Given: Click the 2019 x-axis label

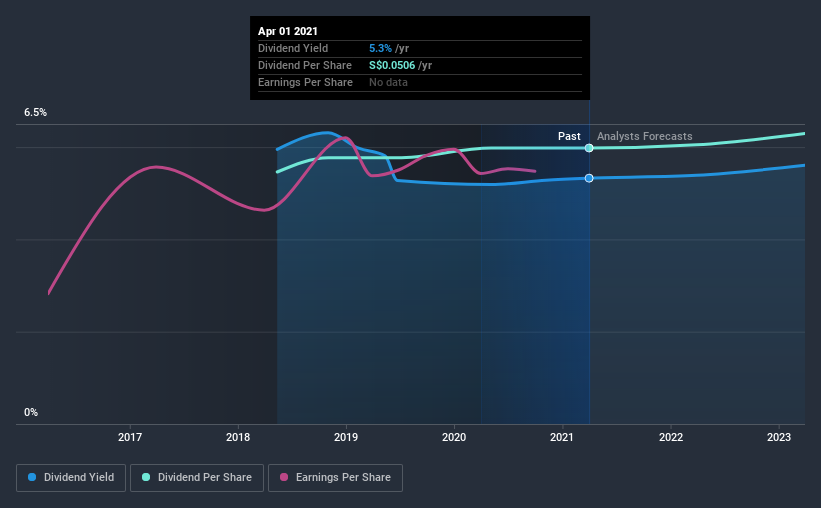Looking at the screenshot, I should (346, 437).
